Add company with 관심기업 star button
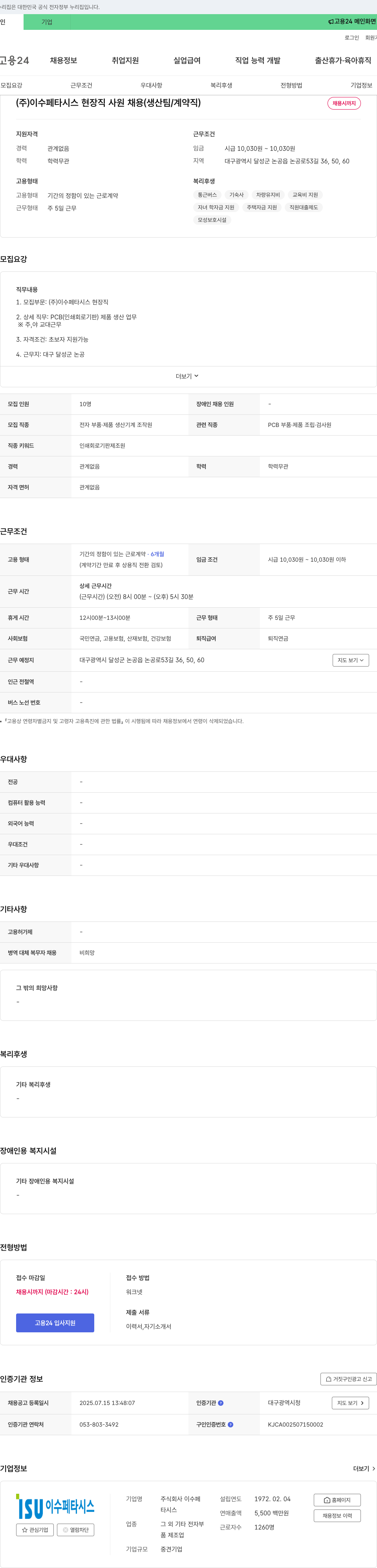 point(35,1530)
